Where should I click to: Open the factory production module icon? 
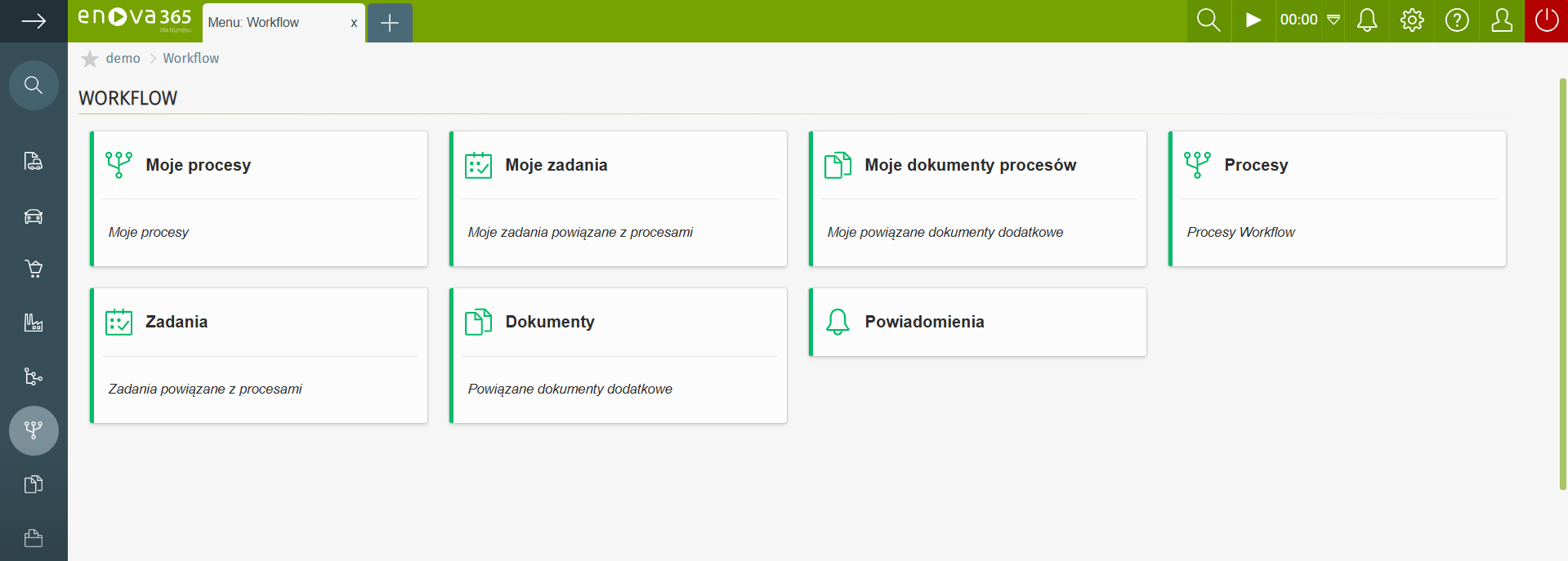tap(34, 323)
